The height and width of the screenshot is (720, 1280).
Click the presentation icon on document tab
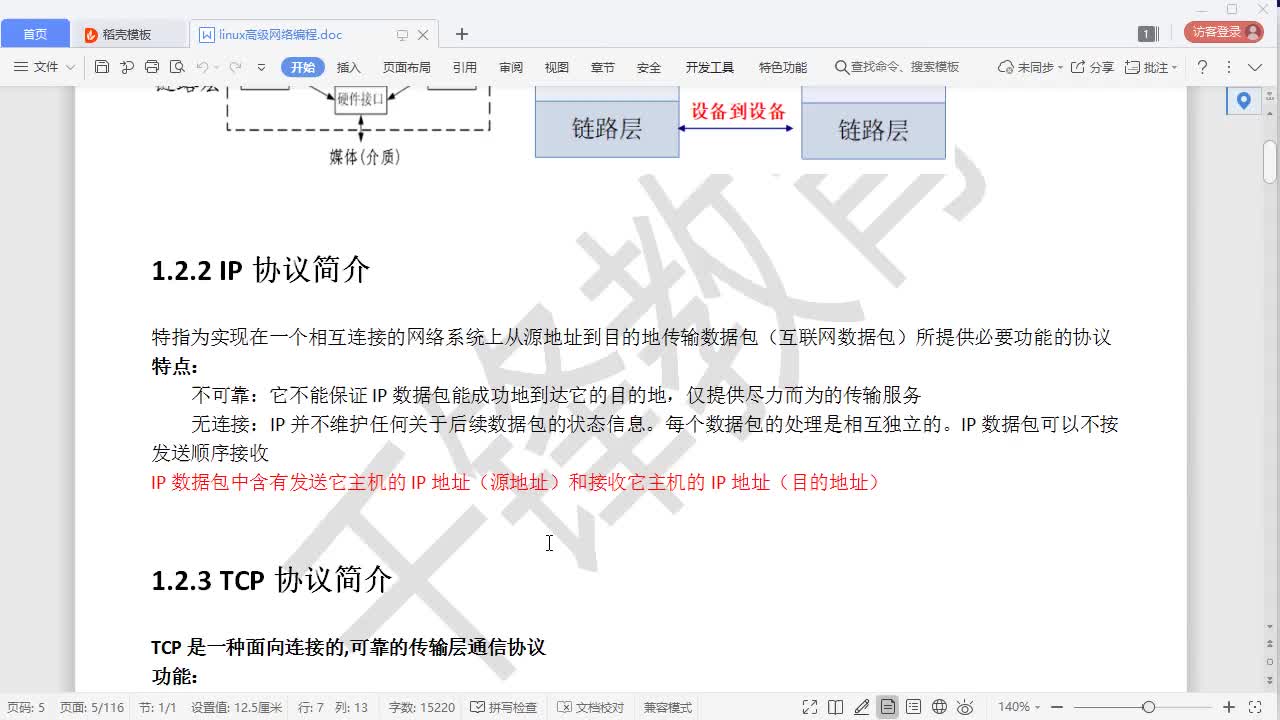click(402, 34)
